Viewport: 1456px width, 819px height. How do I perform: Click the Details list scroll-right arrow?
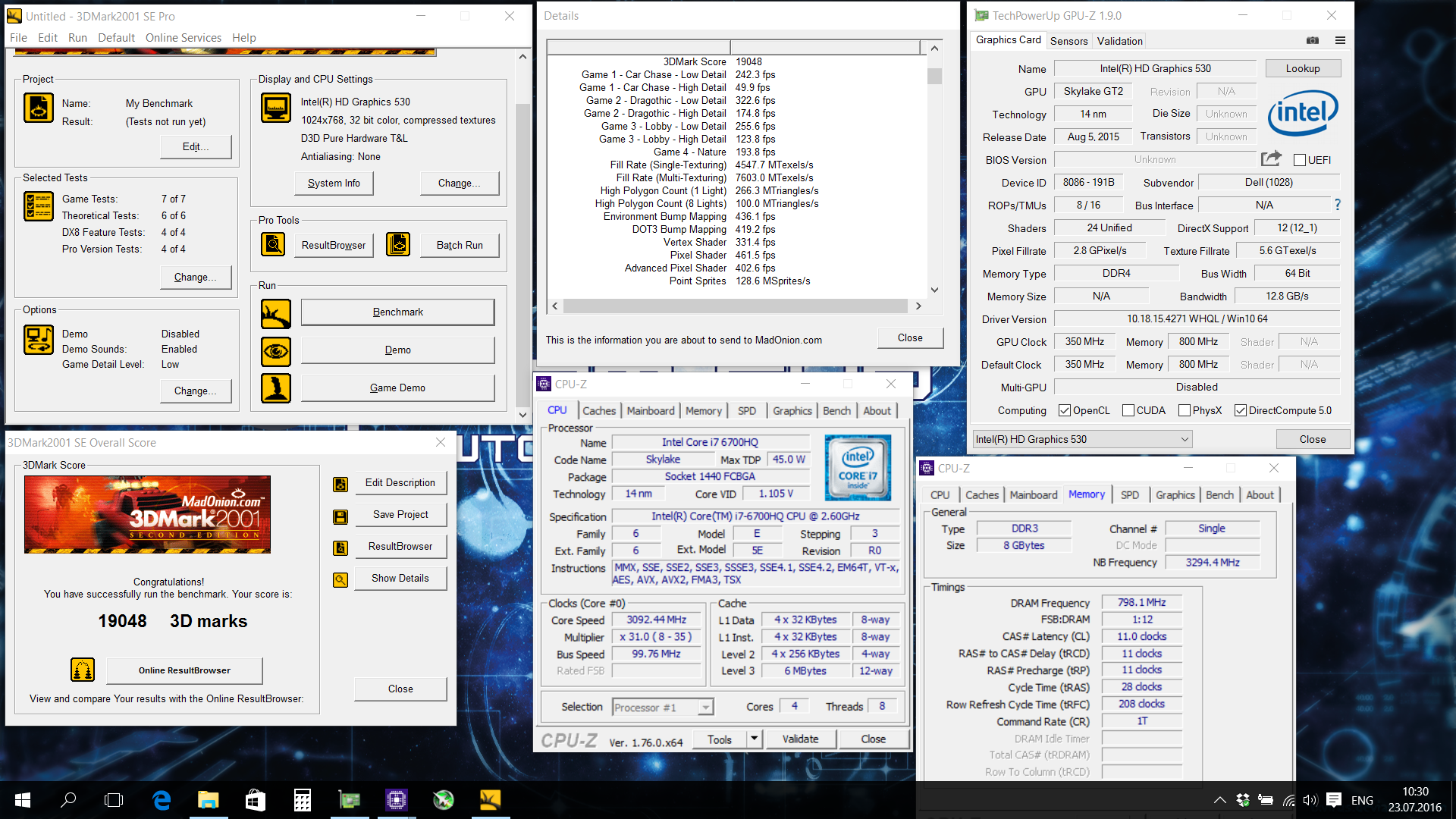[x=918, y=306]
